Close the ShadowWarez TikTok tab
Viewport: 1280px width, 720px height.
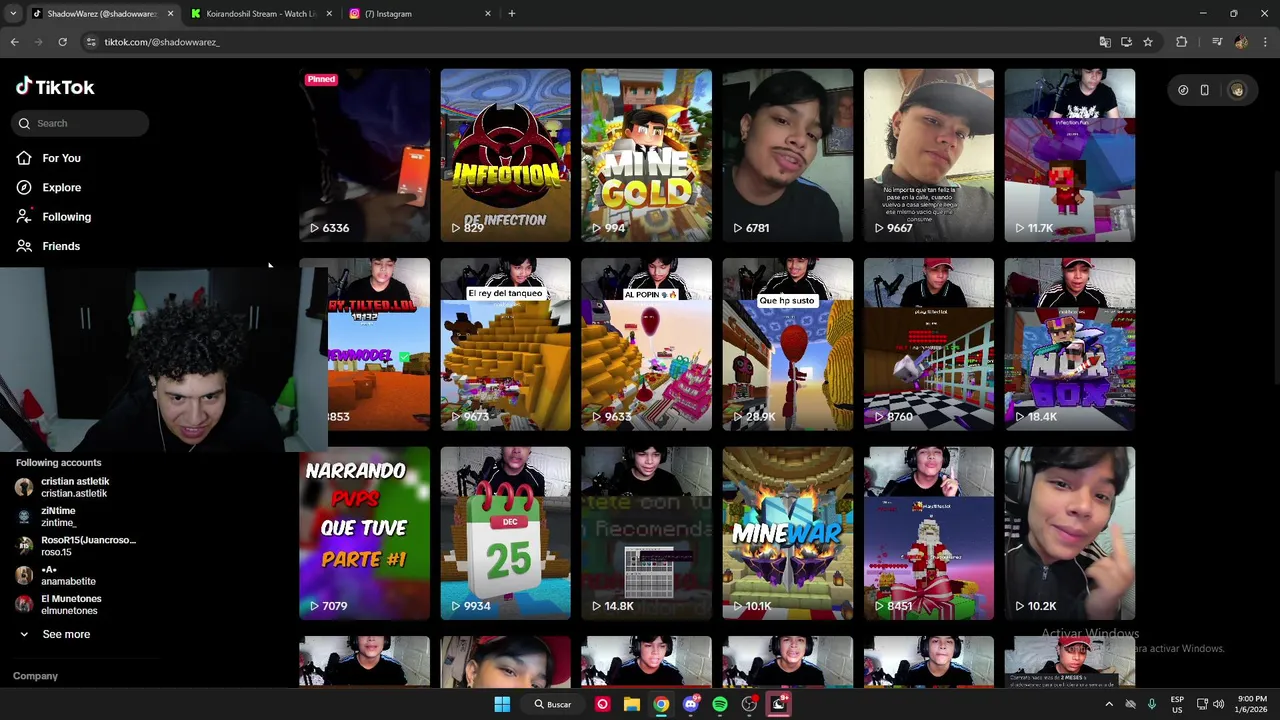[170, 14]
